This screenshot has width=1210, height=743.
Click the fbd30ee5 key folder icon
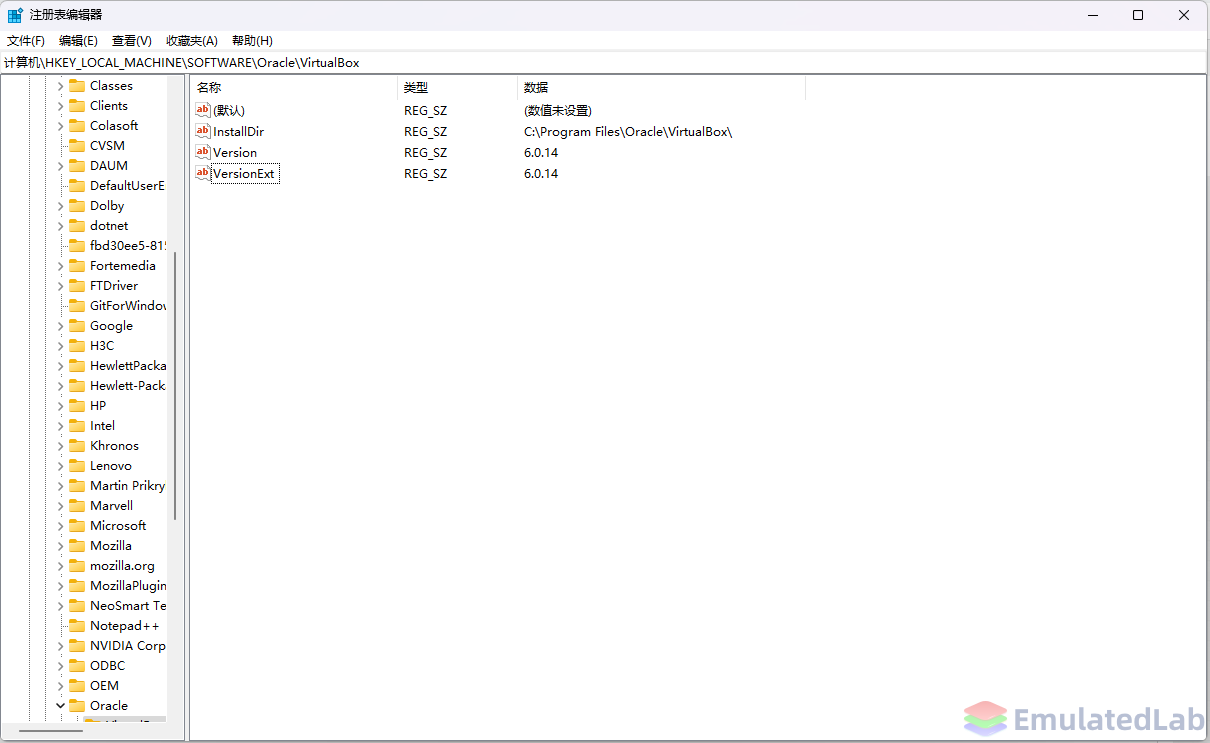(77, 246)
